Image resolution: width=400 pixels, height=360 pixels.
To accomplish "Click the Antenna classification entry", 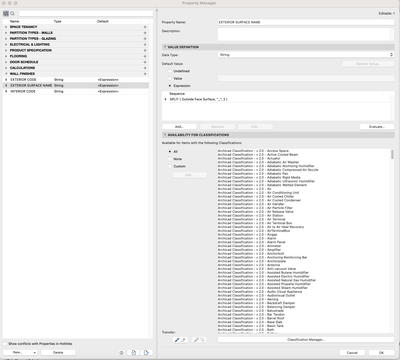I will tap(249, 265).
